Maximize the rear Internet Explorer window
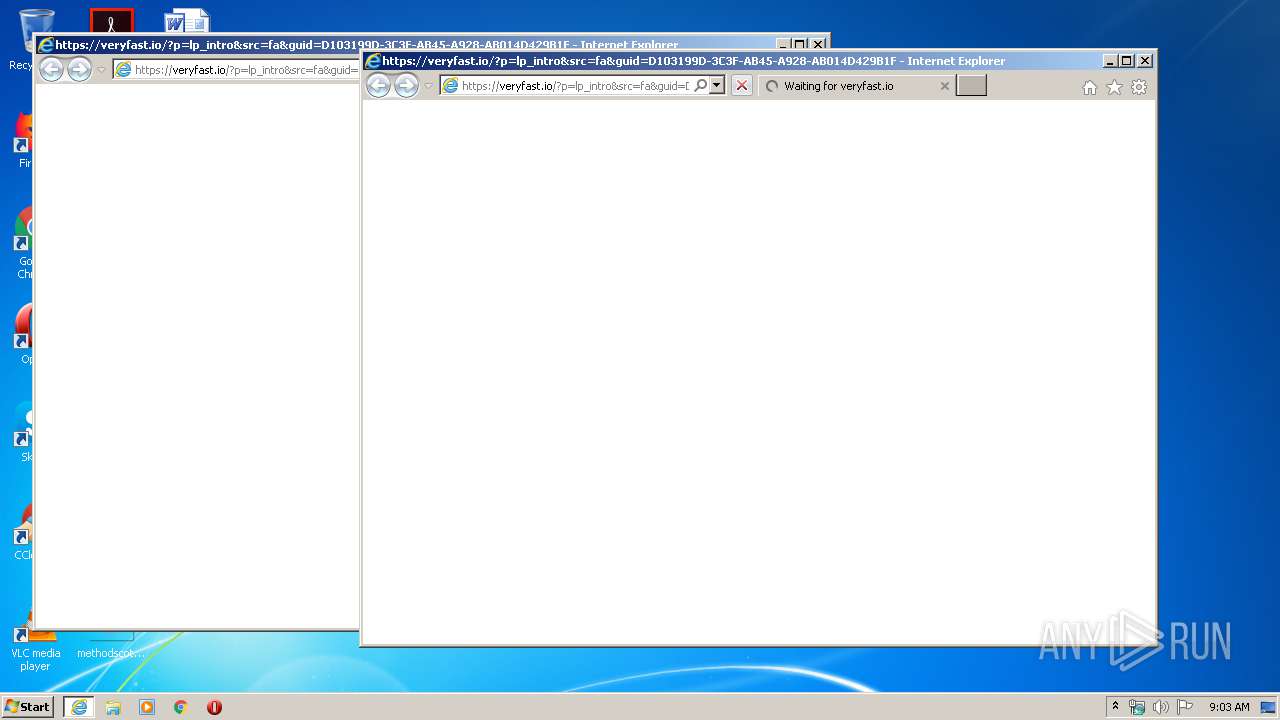1280x720 pixels. pos(800,45)
